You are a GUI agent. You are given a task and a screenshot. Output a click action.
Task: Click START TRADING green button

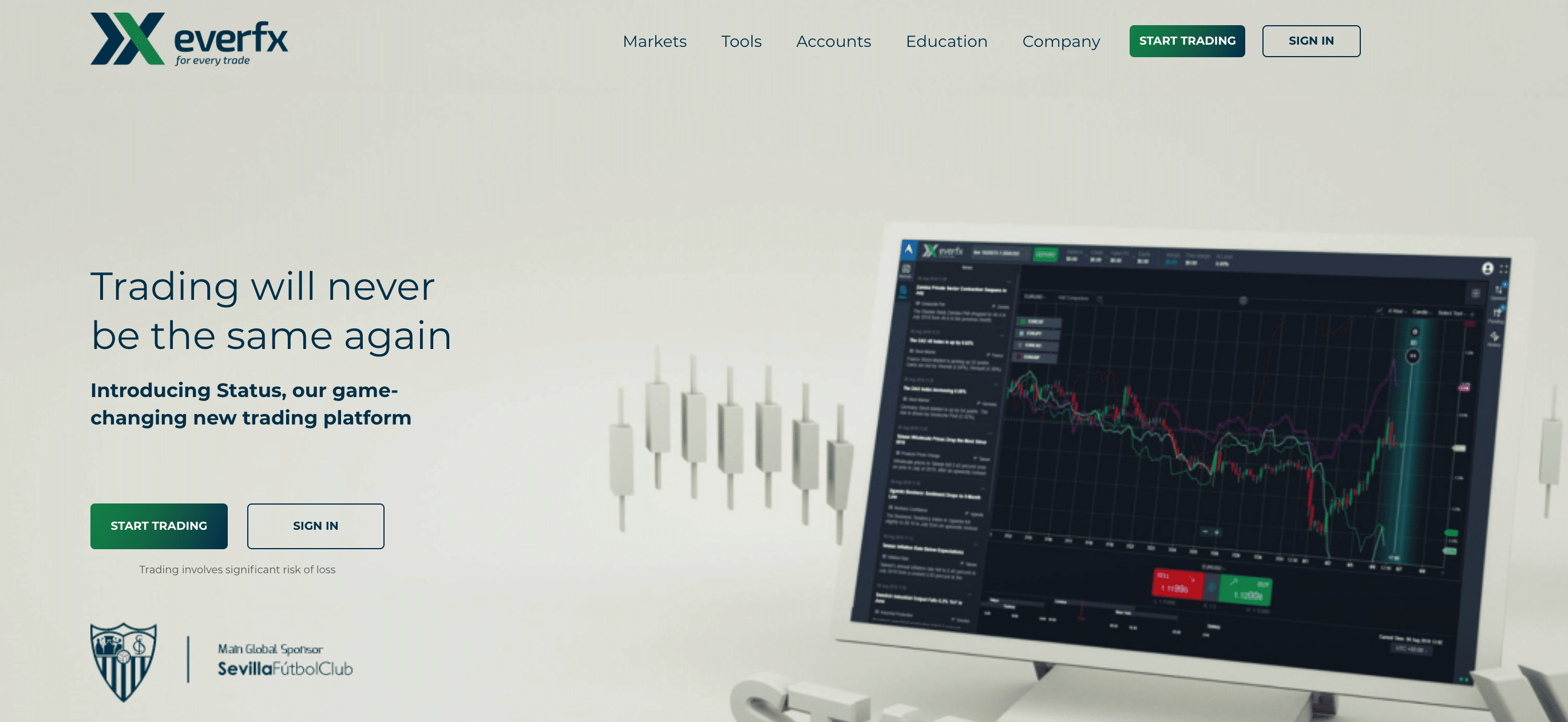1187,41
